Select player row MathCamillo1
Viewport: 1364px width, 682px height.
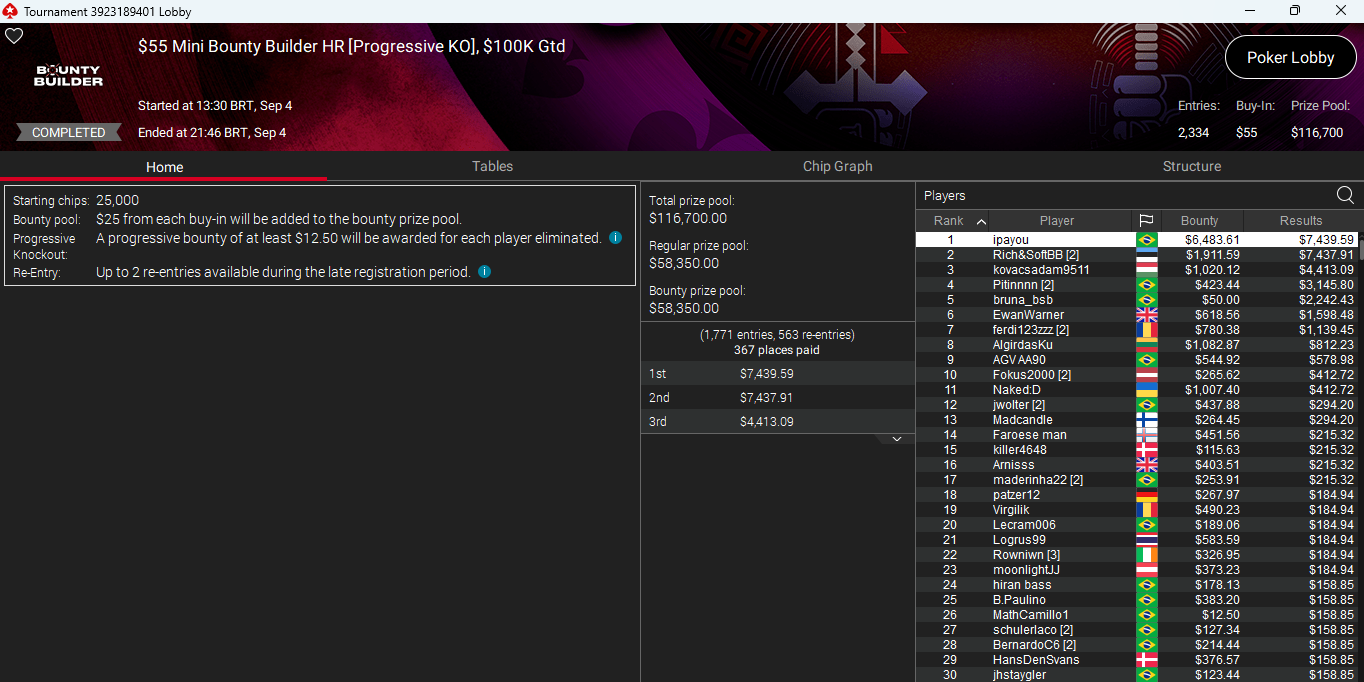coord(1136,615)
